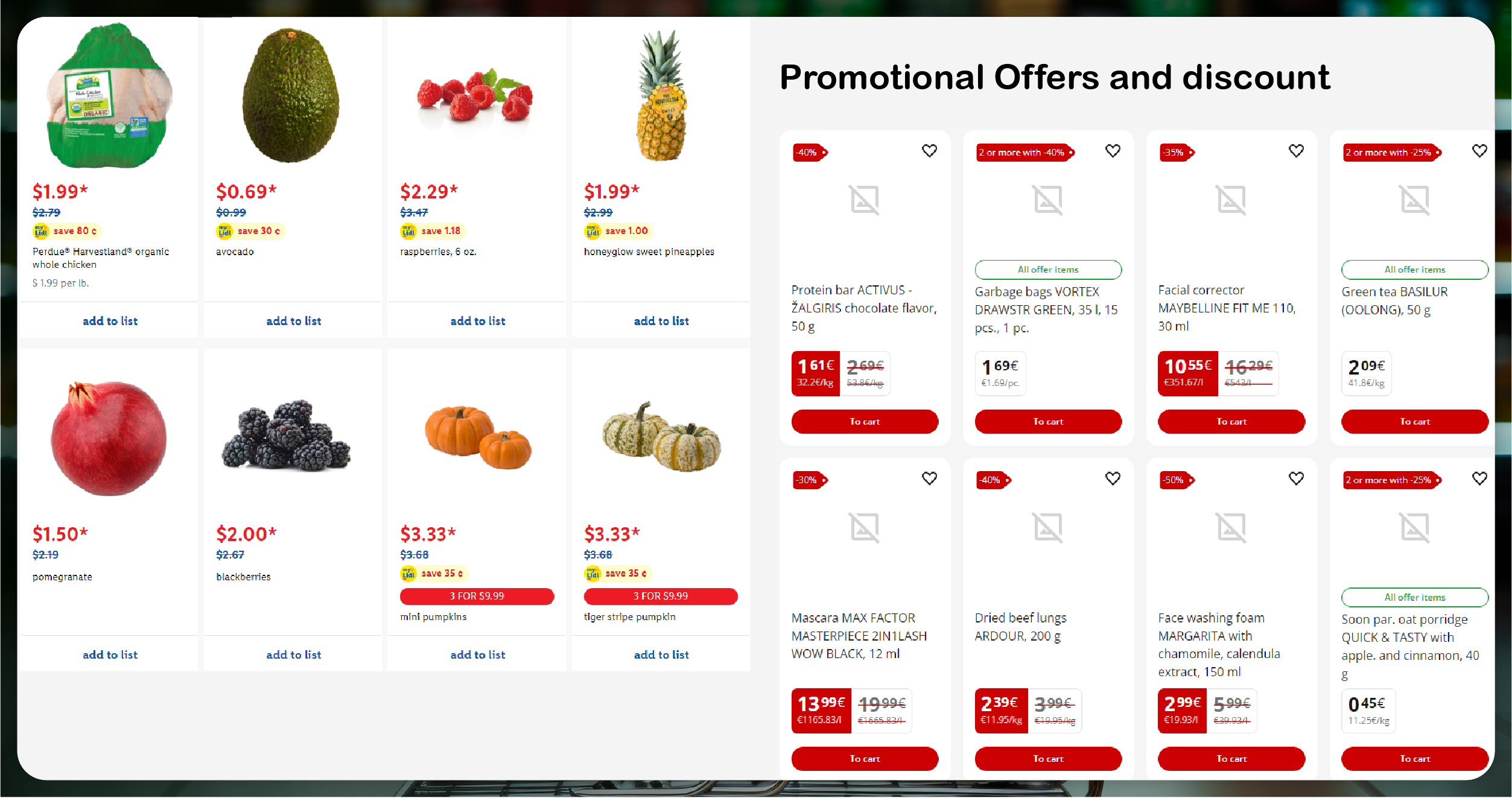This screenshot has width=1512, height=798.
Task: Open All offer items for Garbage bags
Action: click(1048, 270)
